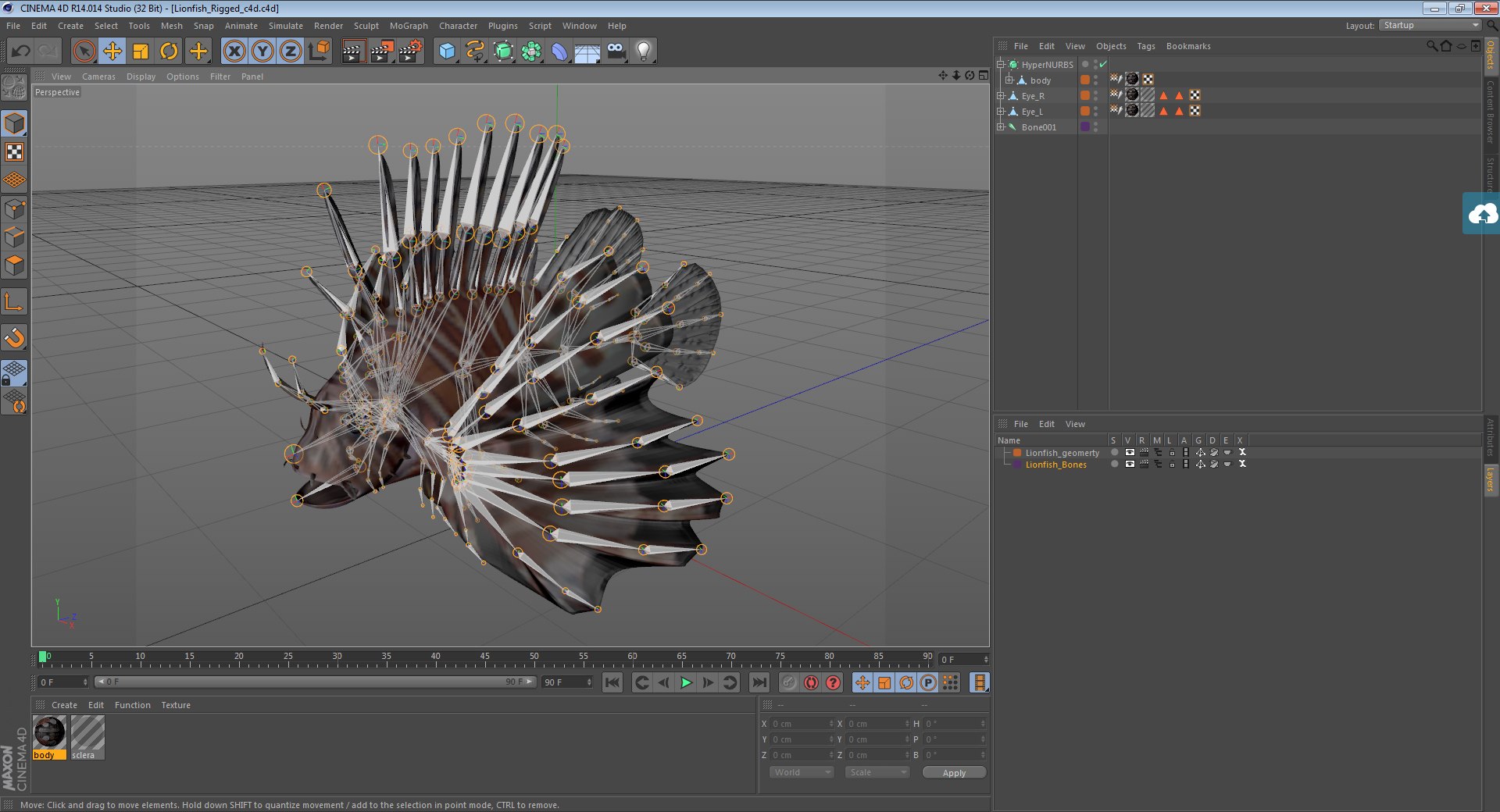
Task: Click the Apply button
Action: tap(954, 772)
